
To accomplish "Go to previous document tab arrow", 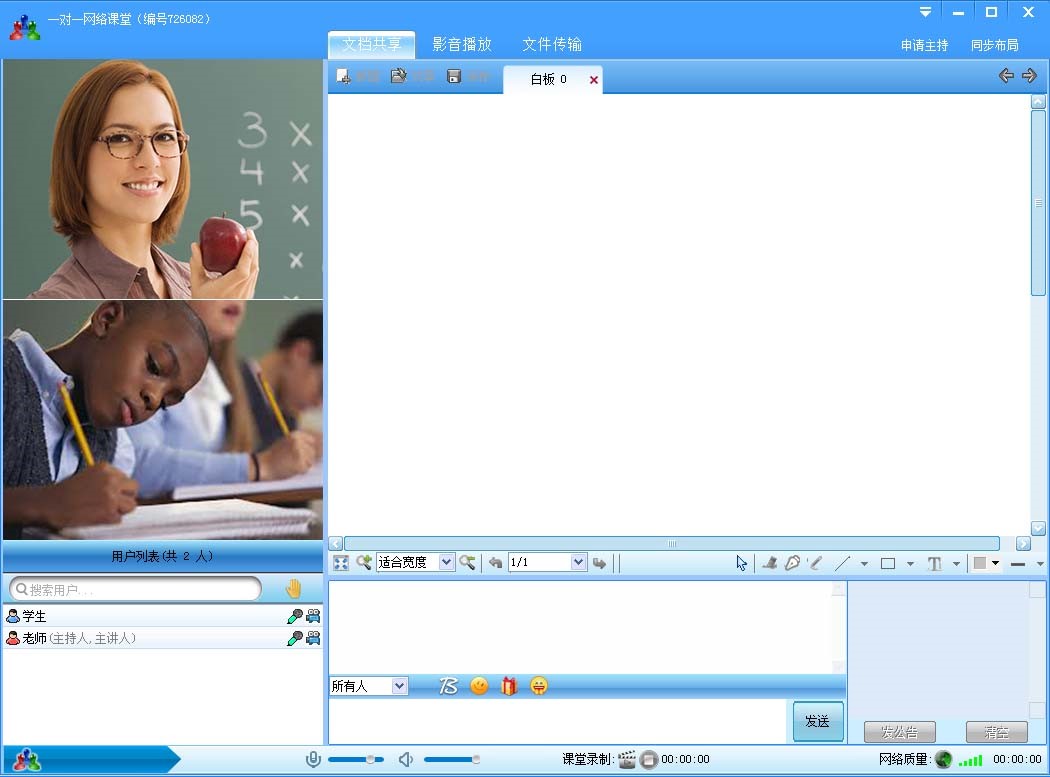I will (1006, 76).
